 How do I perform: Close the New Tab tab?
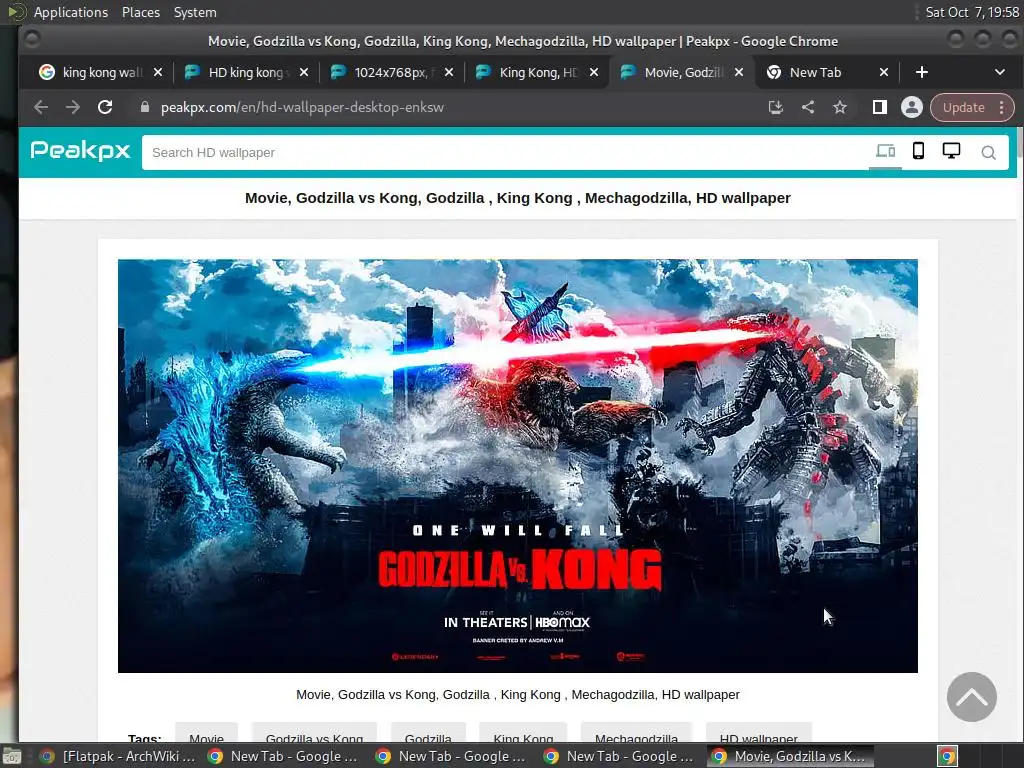pos(884,72)
